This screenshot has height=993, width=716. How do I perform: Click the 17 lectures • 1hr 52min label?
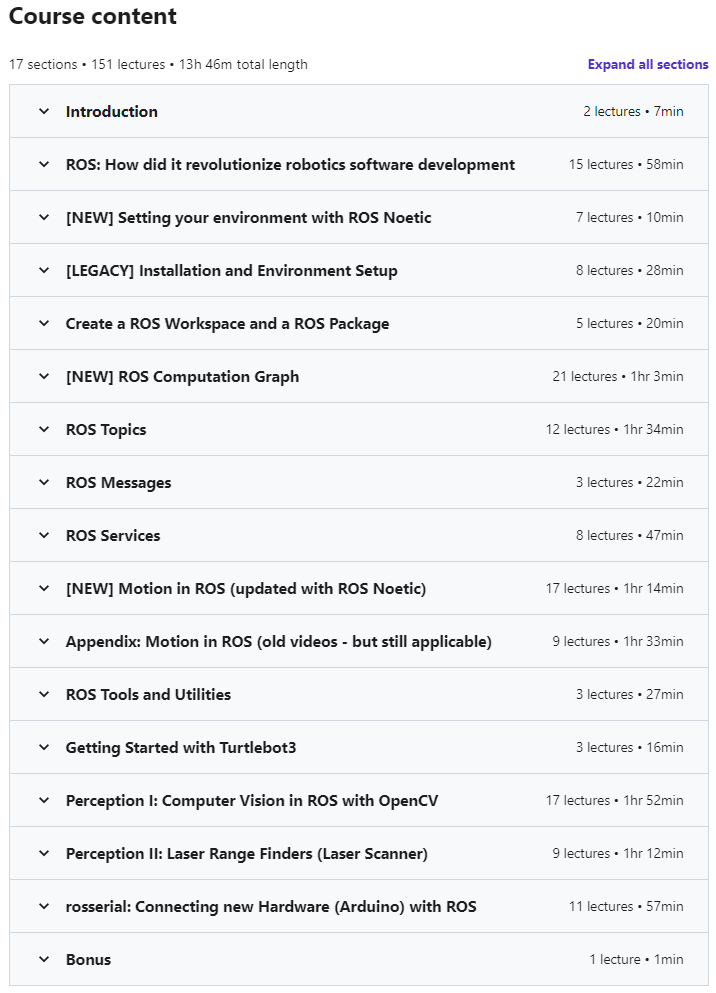[615, 800]
